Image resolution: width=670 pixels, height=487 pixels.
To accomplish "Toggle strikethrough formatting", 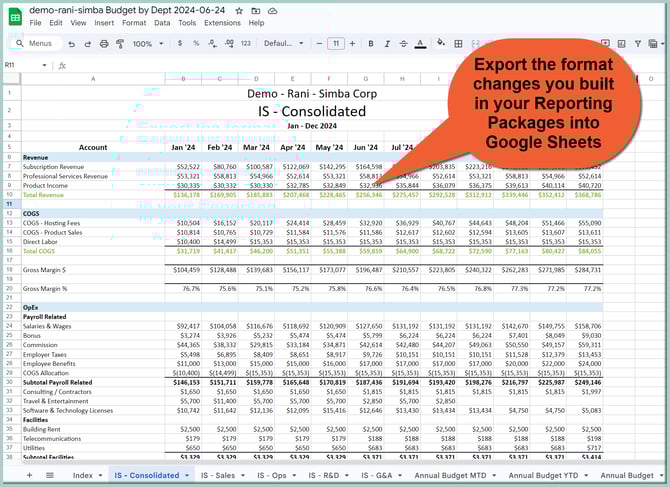I will tap(402, 44).
